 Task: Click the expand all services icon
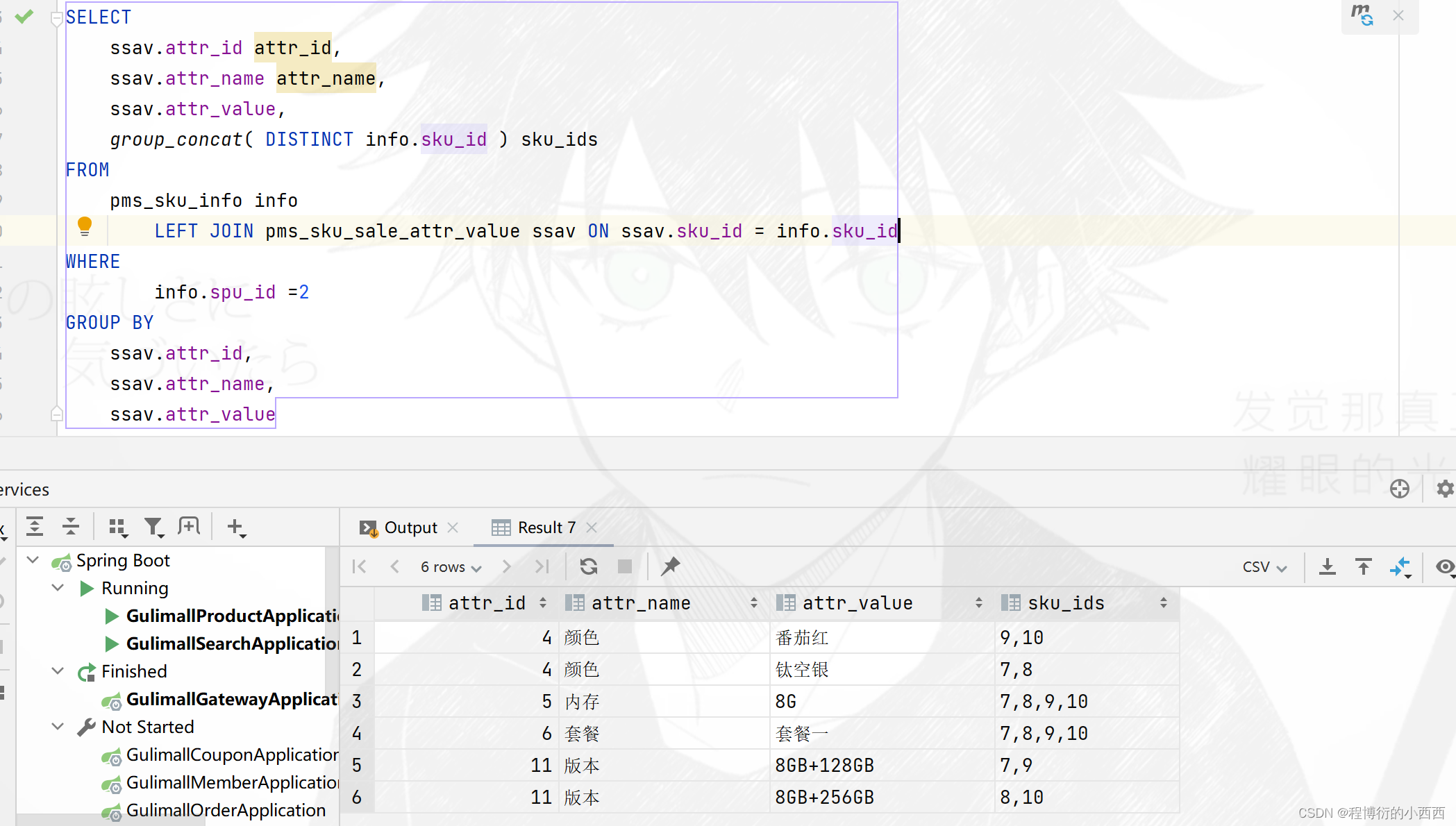[35, 527]
